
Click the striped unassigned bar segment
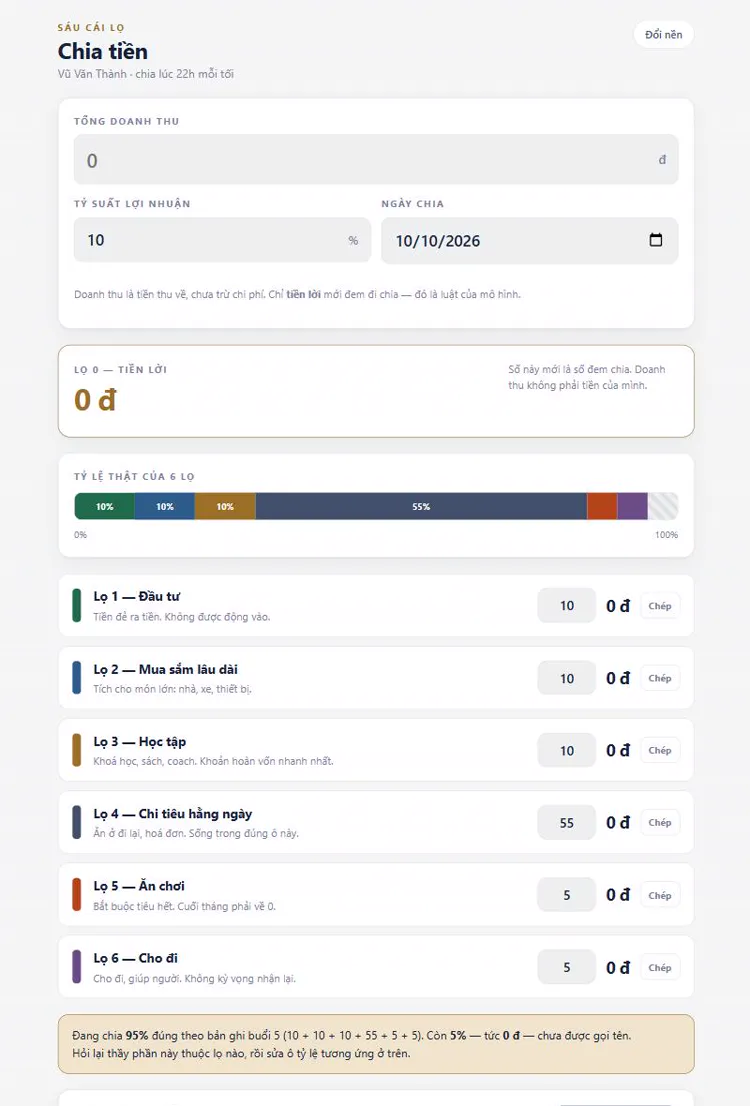point(663,506)
